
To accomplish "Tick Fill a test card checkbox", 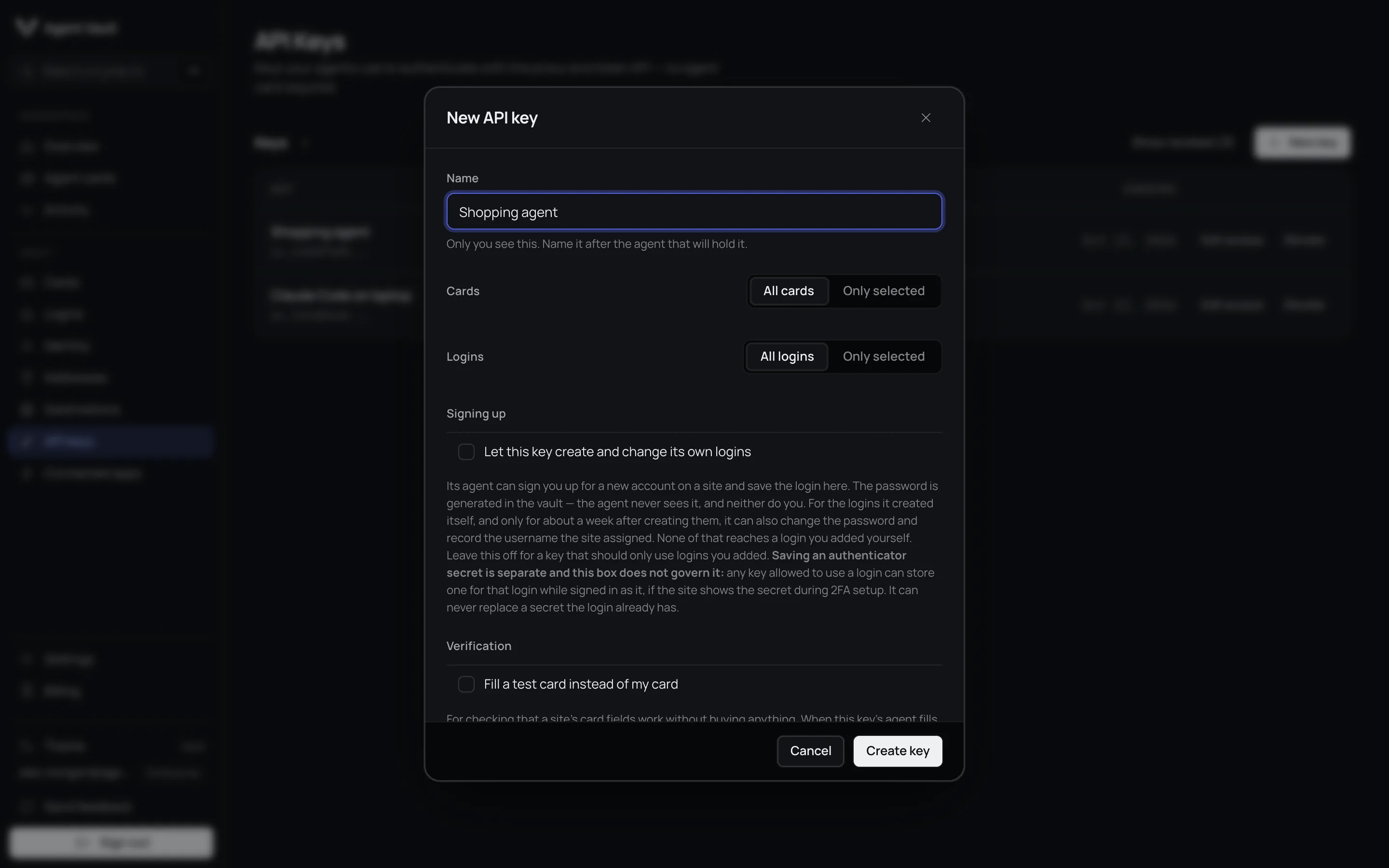I will (x=466, y=684).
